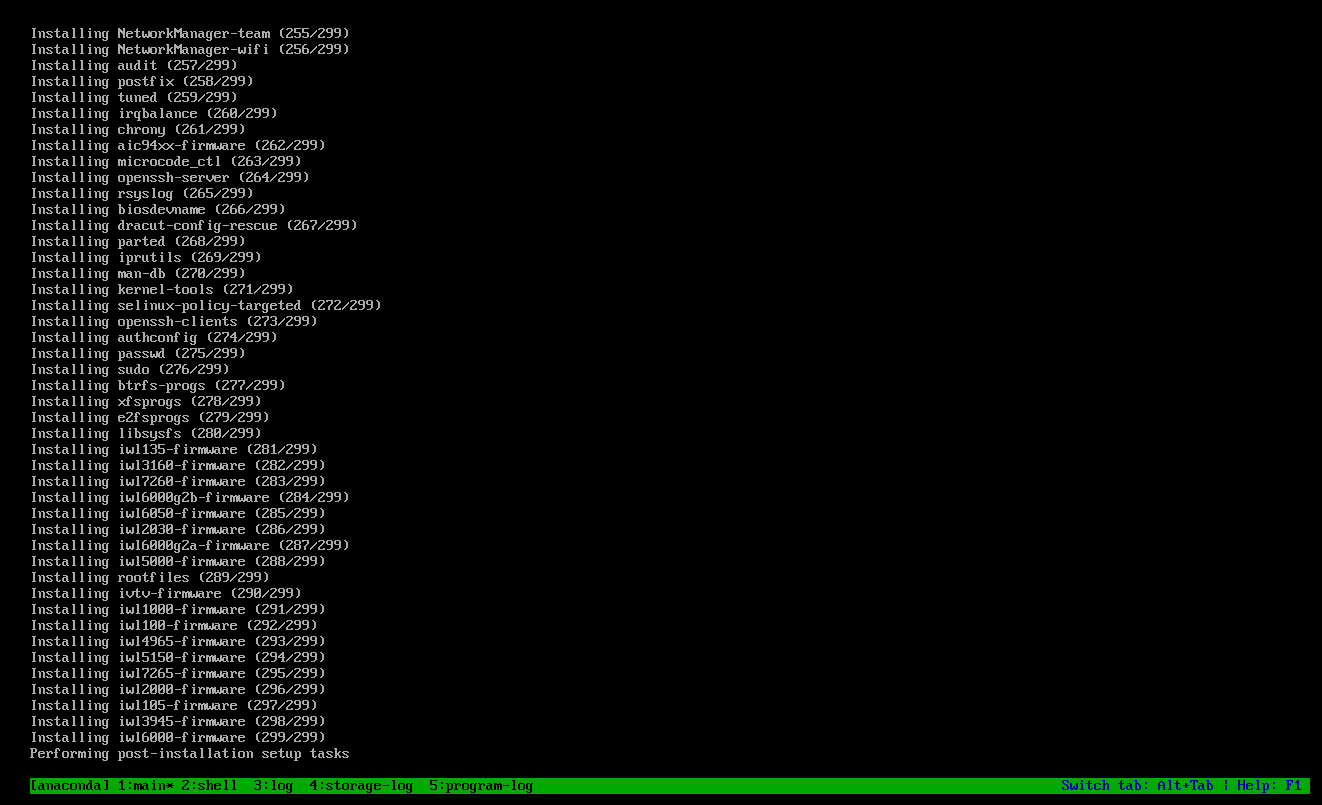Image resolution: width=1322 pixels, height=805 pixels.
Task: Click the line installing iwl100-firmware
Action: (174, 626)
